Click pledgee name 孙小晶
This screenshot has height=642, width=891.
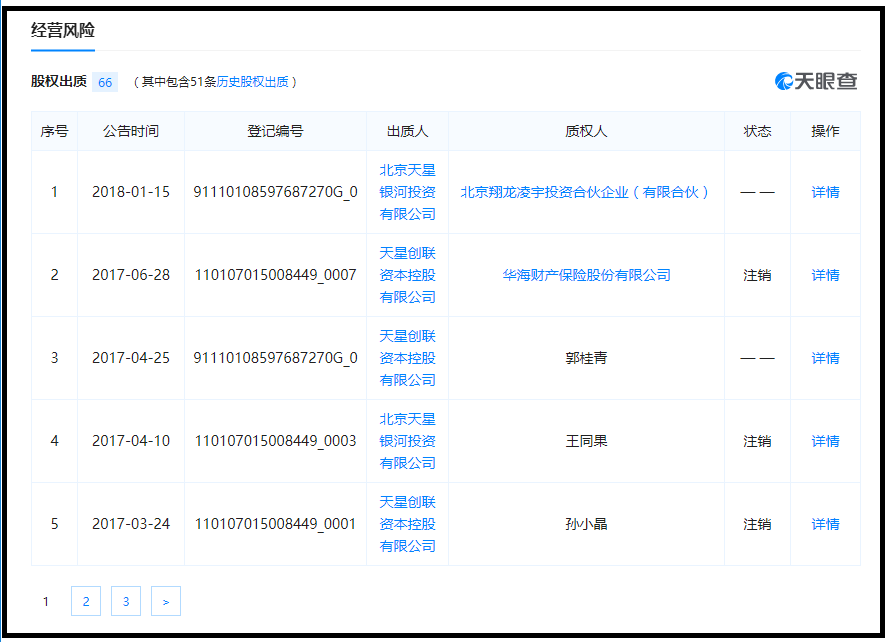(x=586, y=524)
